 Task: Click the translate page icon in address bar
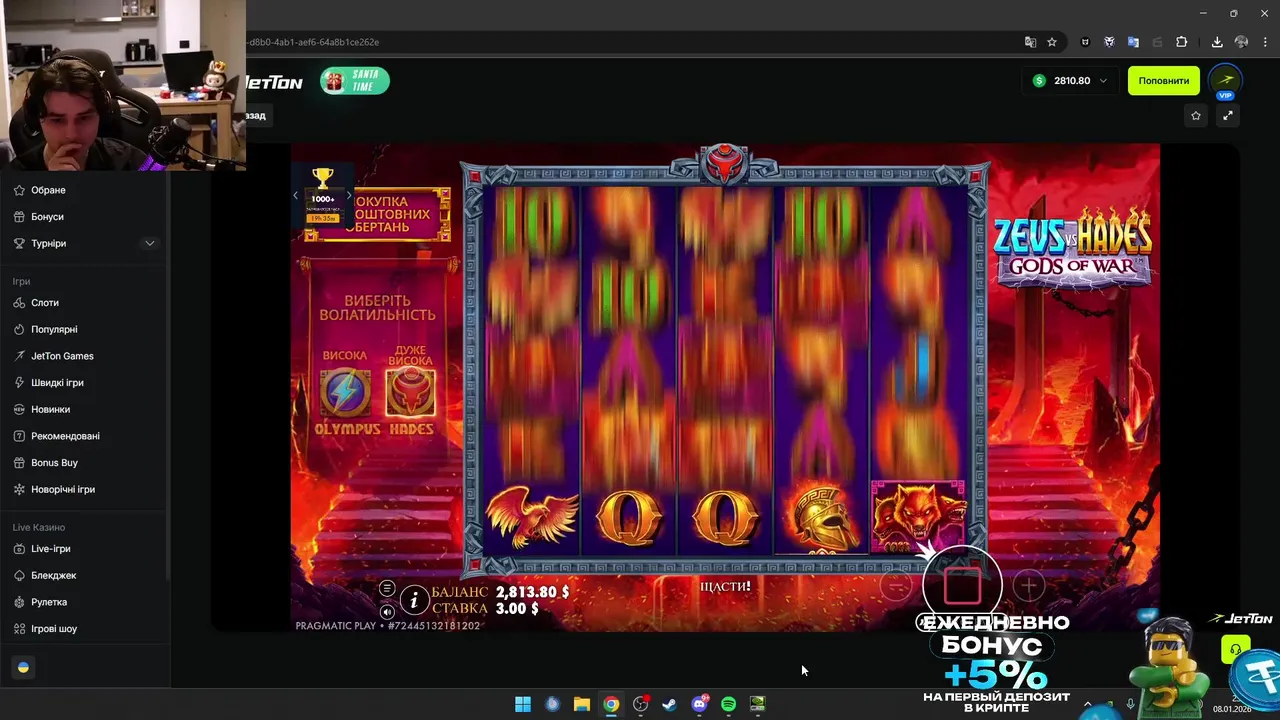pos(1030,42)
